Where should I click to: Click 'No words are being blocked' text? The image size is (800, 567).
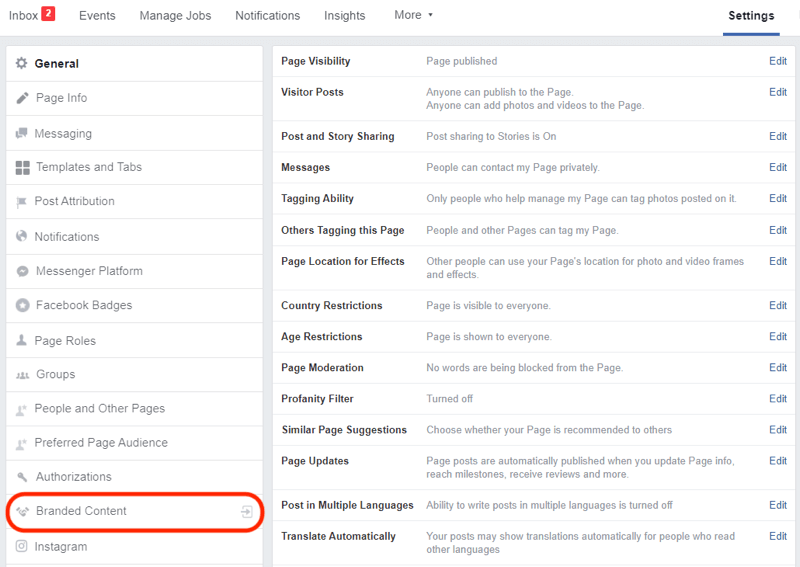(x=524, y=368)
